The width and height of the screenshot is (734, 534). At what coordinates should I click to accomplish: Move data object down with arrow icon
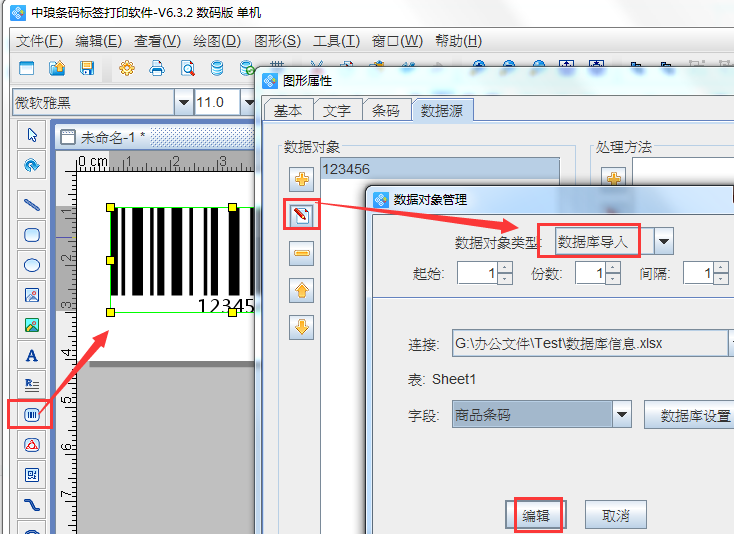click(x=302, y=326)
